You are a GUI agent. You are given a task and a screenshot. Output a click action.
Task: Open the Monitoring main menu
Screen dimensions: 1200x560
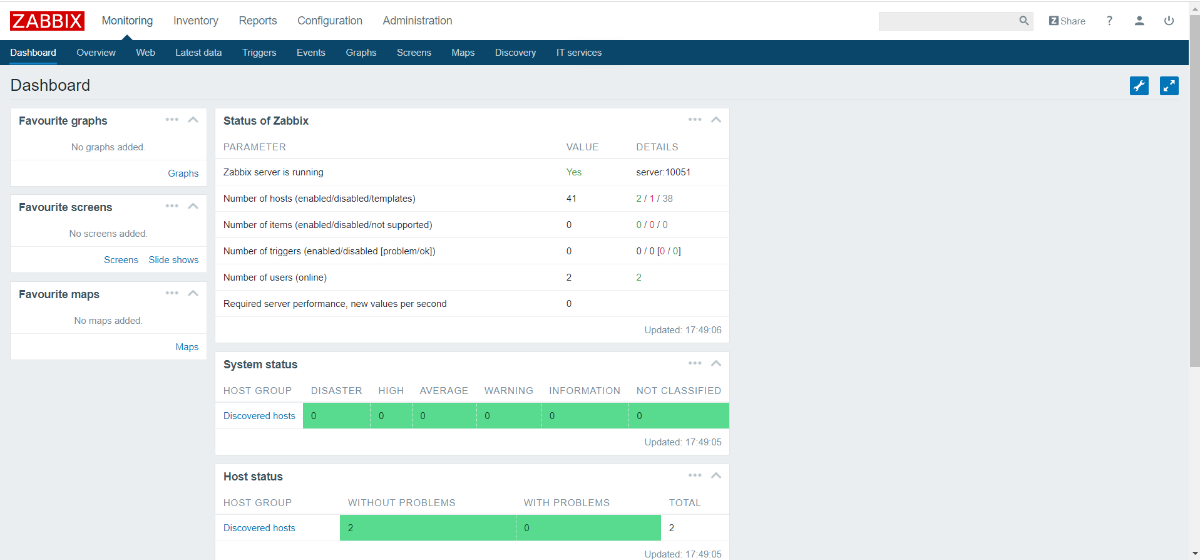(127, 21)
